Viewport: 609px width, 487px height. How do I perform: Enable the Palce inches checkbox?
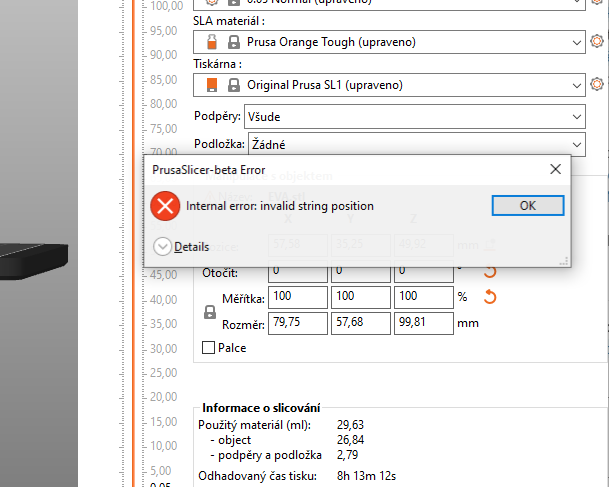209,348
